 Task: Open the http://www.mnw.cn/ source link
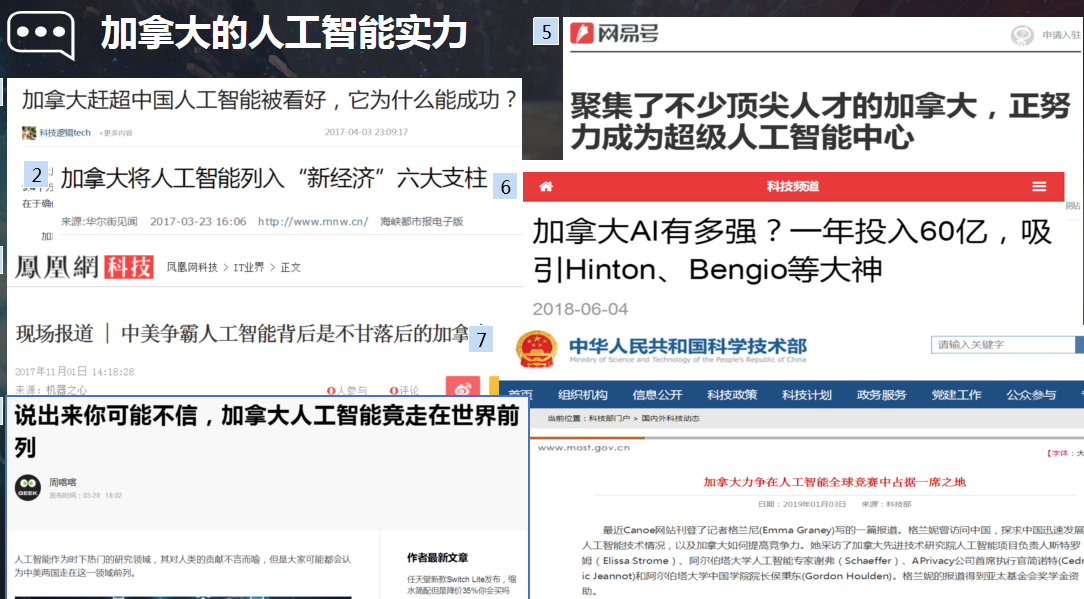point(312,221)
